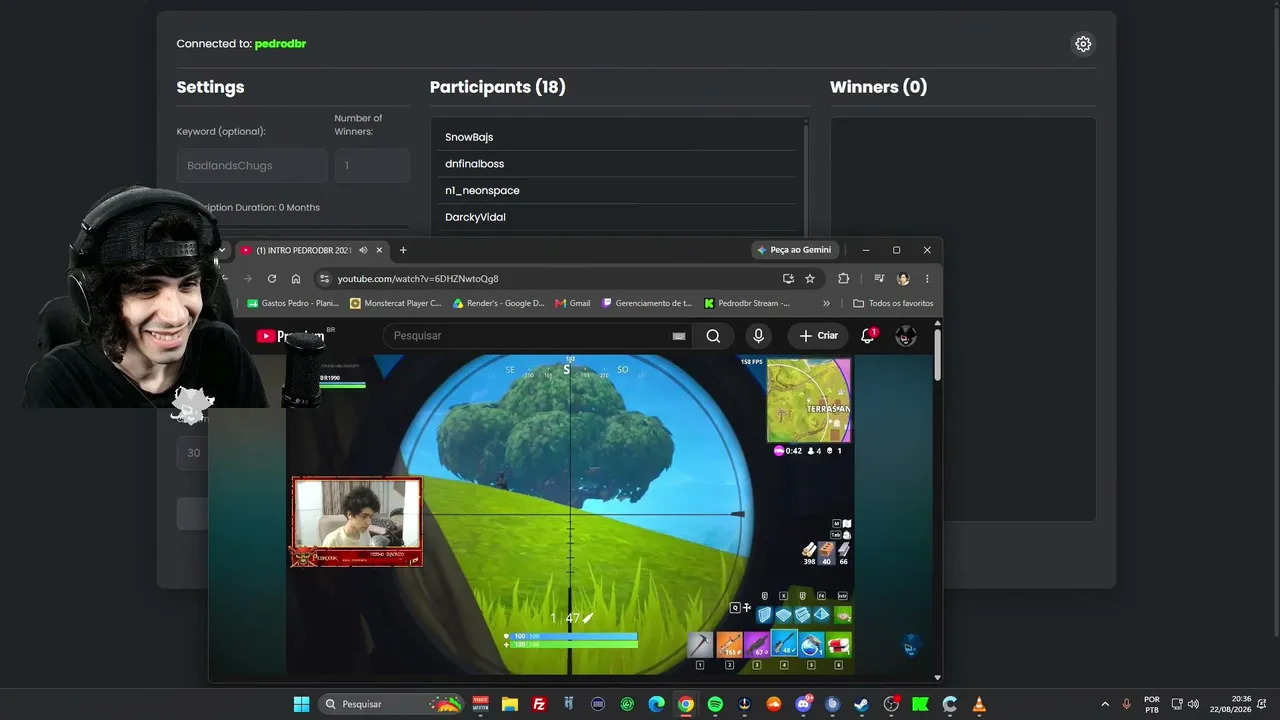The width and height of the screenshot is (1280, 720).
Task: Open YouTube notifications bell
Action: click(868, 336)
